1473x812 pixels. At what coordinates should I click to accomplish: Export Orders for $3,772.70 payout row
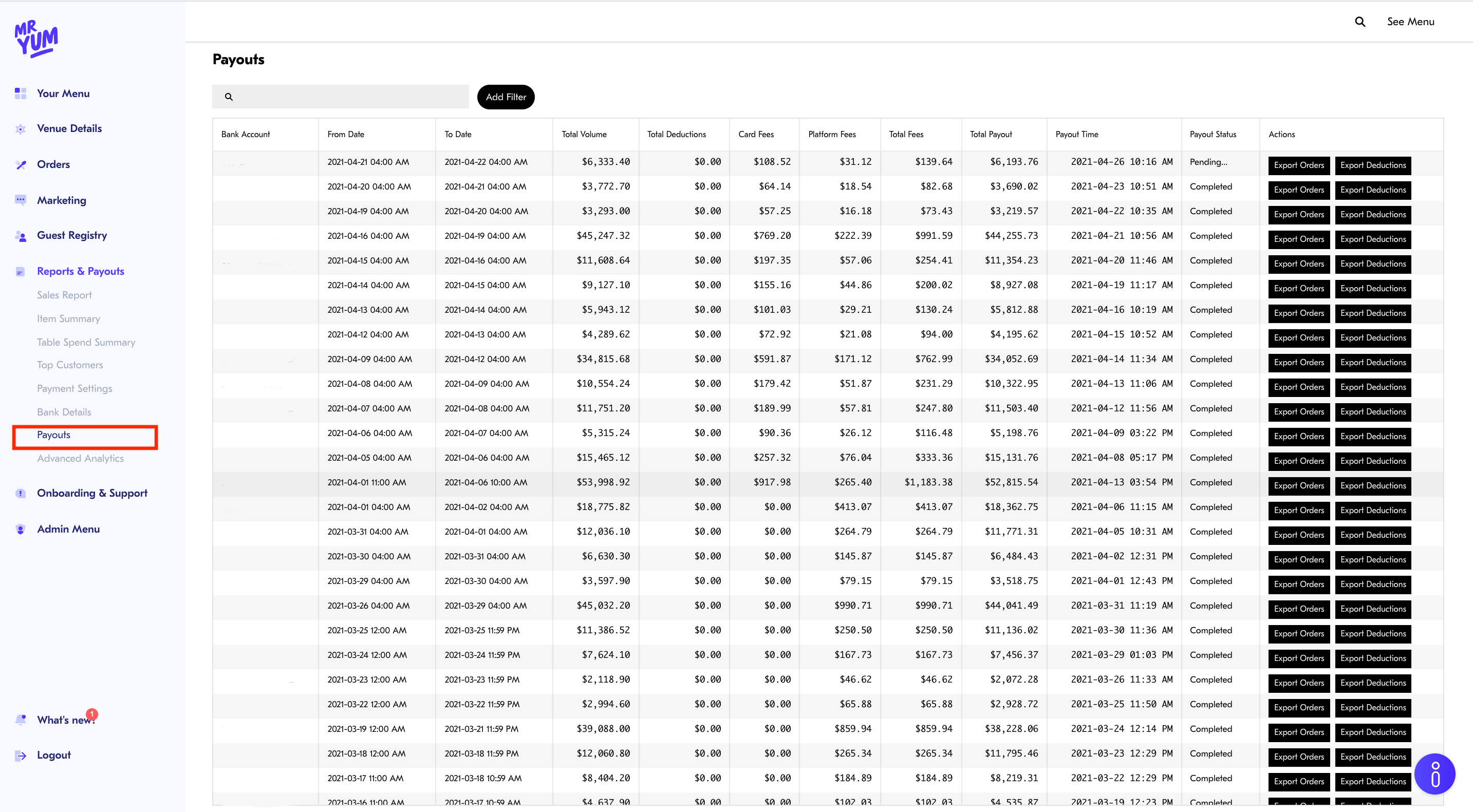(x=1299, y=190)
